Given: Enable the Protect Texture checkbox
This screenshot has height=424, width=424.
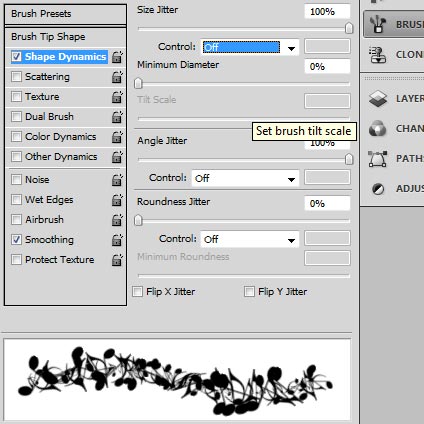Looking at the screenshot, I should (16, 260).
